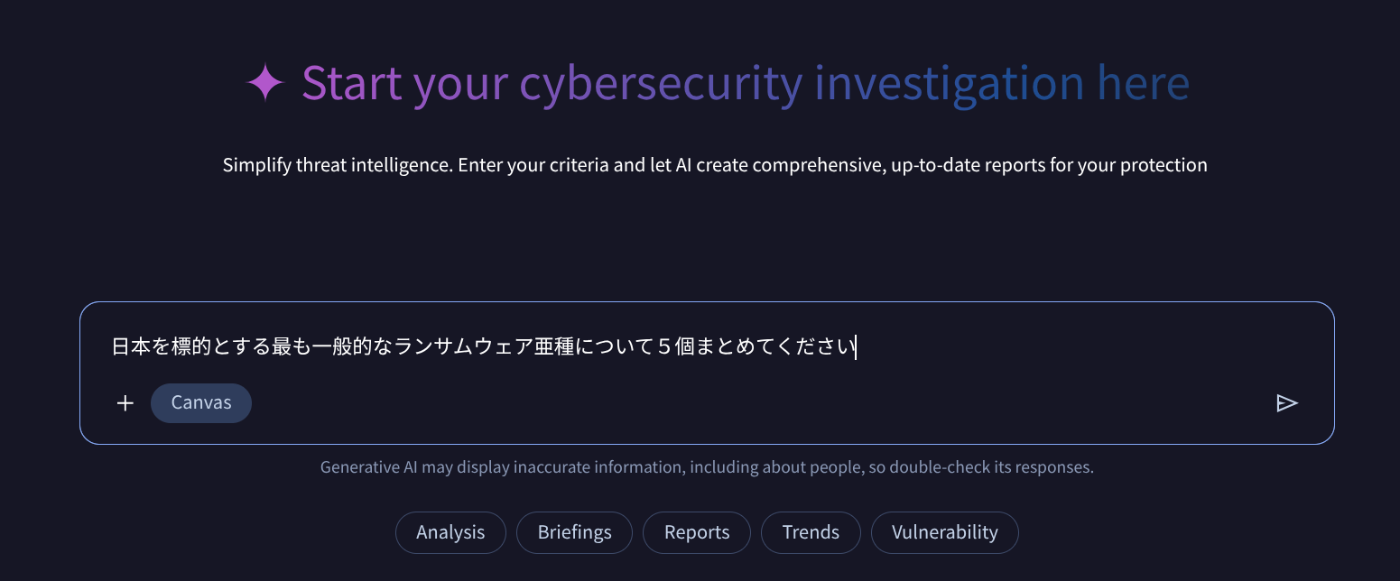
Task: Click empty space between Canvas and send icon
Action: pos(760,403)
